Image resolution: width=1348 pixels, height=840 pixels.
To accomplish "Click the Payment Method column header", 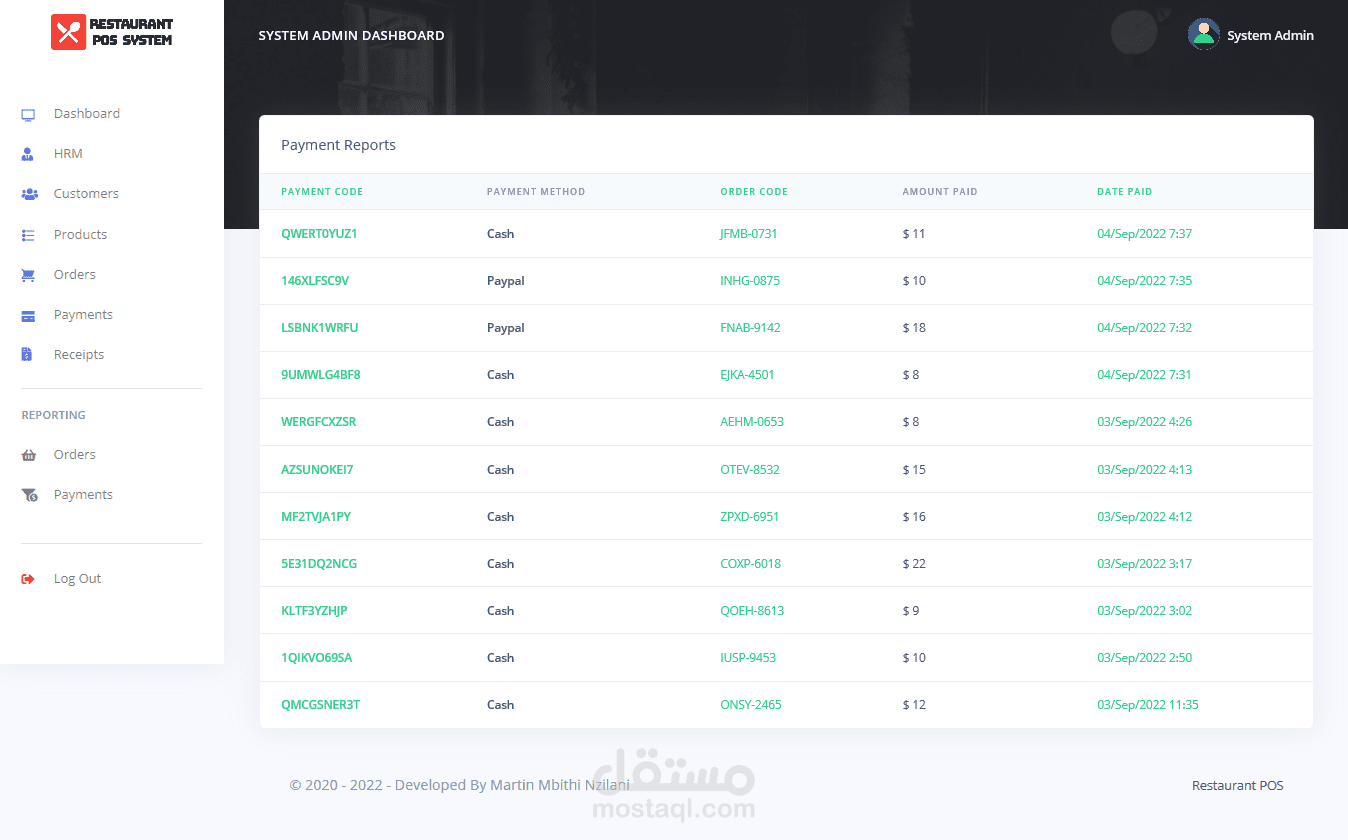I will (x=536, y=192).
